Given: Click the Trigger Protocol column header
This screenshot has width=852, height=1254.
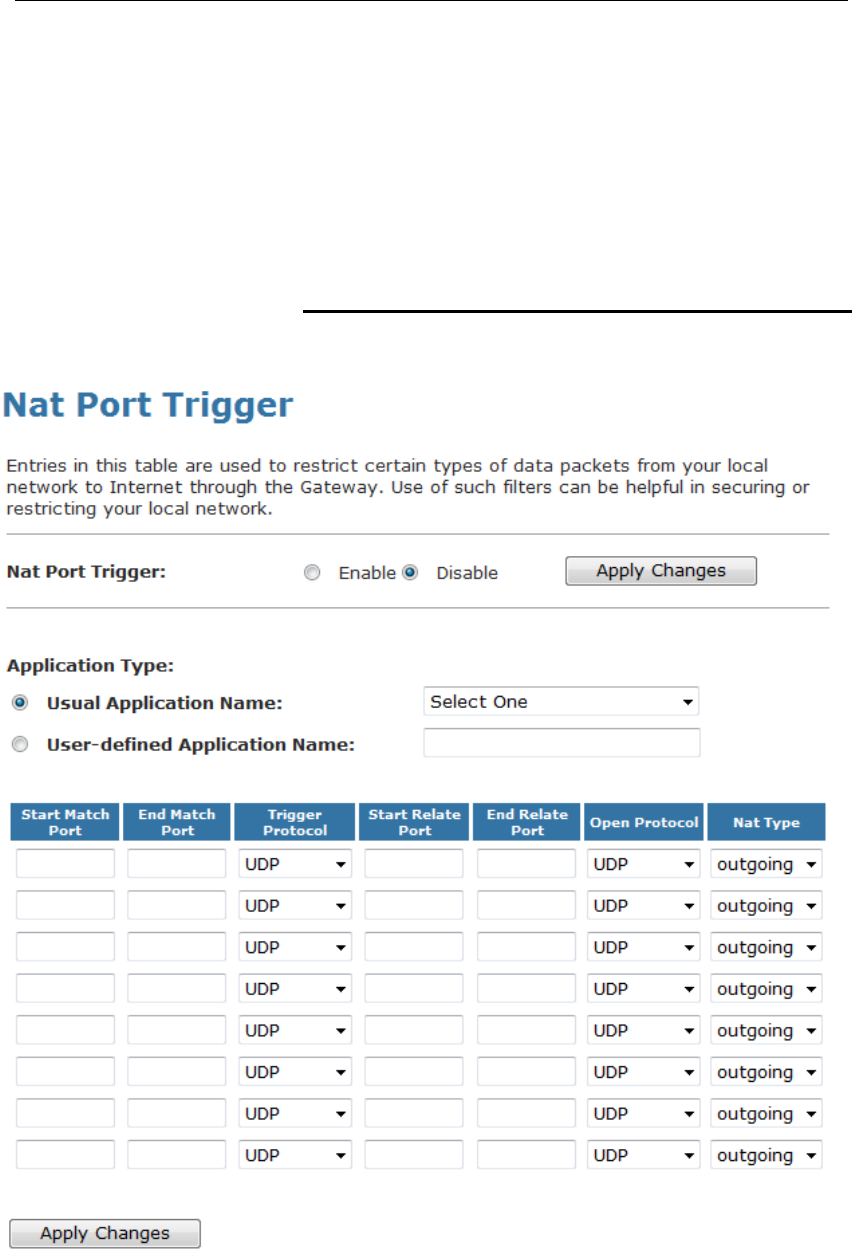Looking at the screenshot, I should point(295,822).
